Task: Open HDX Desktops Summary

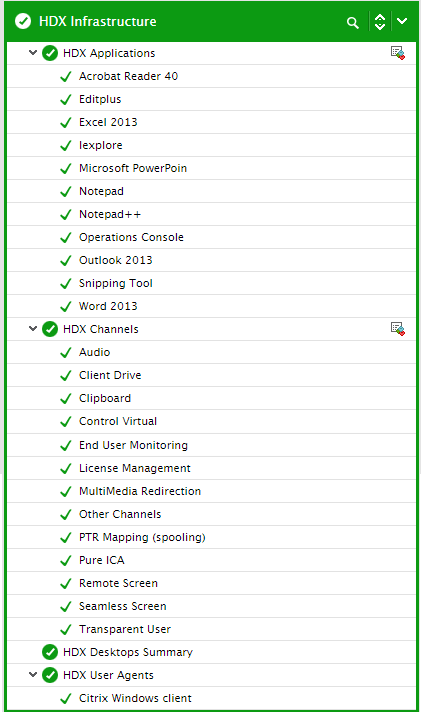Action: (x=128, y=652)
